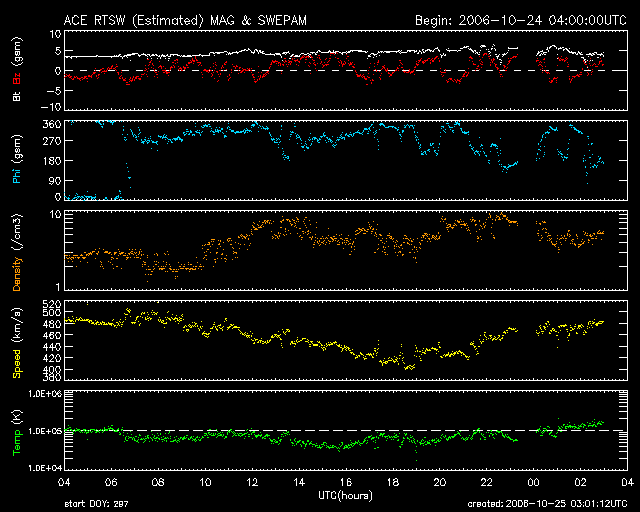
Task: Click the '08' hour label on time axis
Action: tap(158, 483)
